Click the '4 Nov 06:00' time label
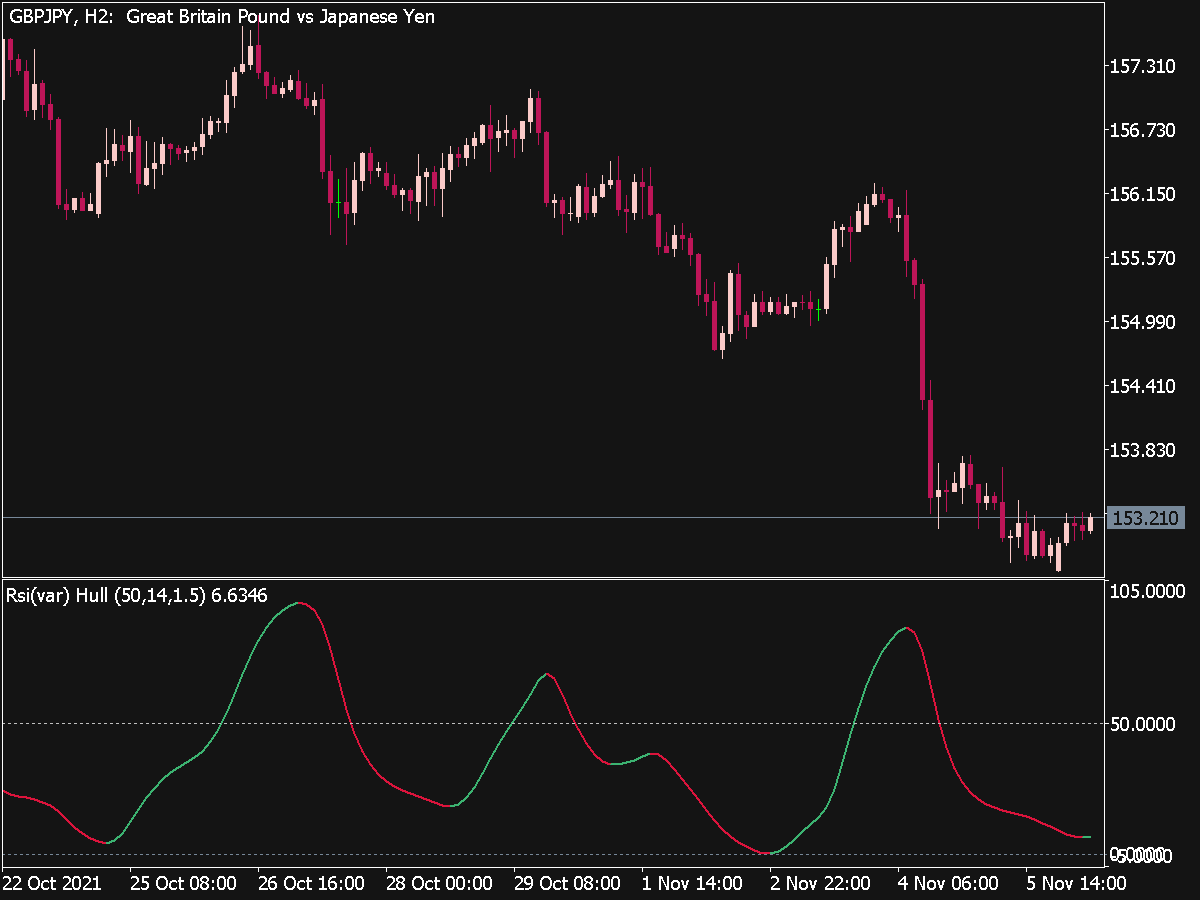Image resolution: width=1200 pixels, height=900 pixels. click(948, 884)
